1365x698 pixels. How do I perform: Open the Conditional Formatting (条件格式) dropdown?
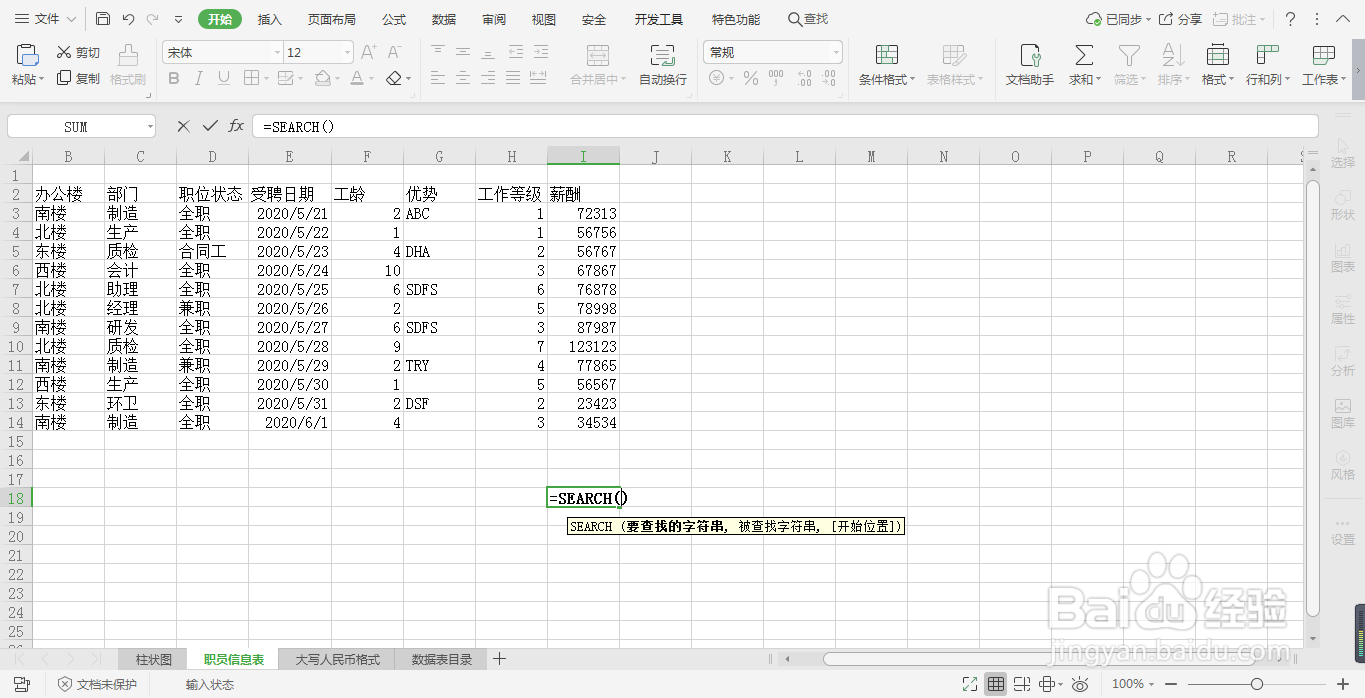(x=887, y=65)
